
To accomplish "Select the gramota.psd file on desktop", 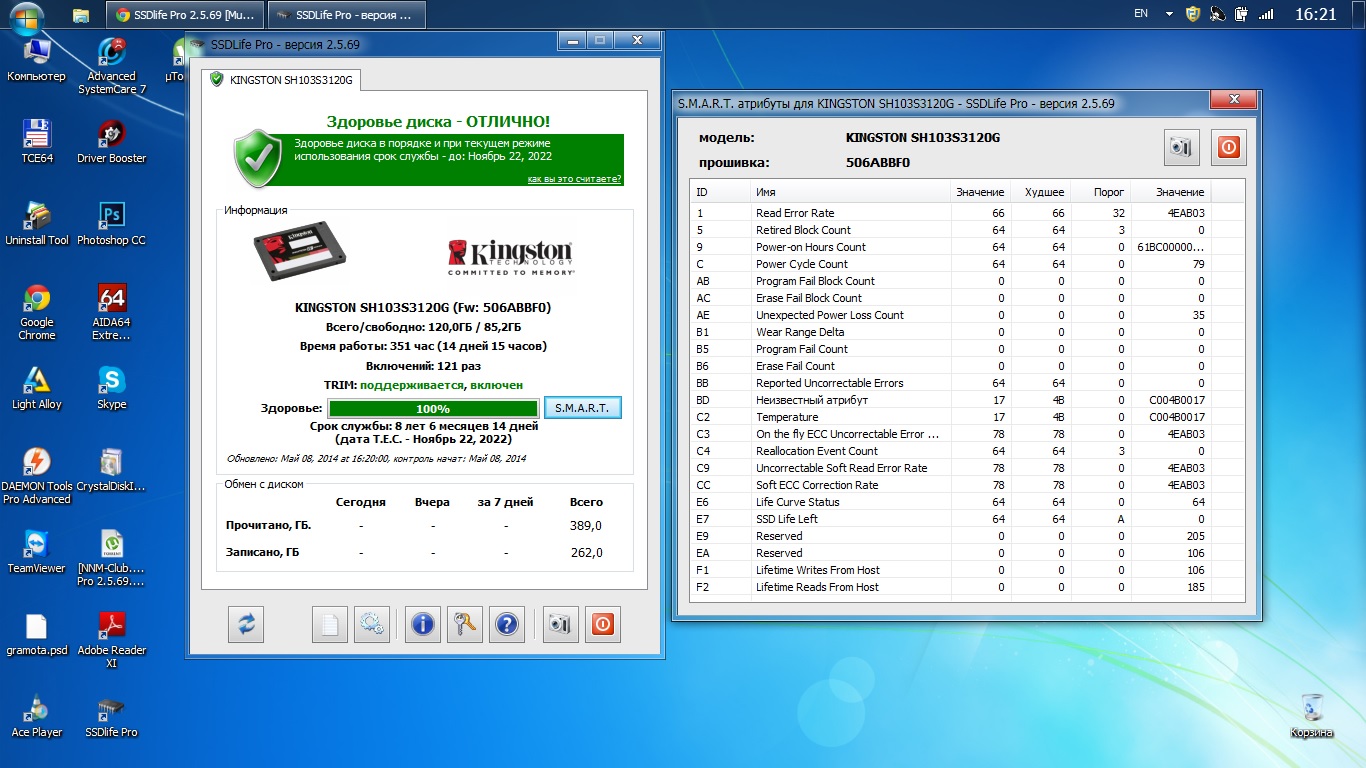I will click(37, 635).
